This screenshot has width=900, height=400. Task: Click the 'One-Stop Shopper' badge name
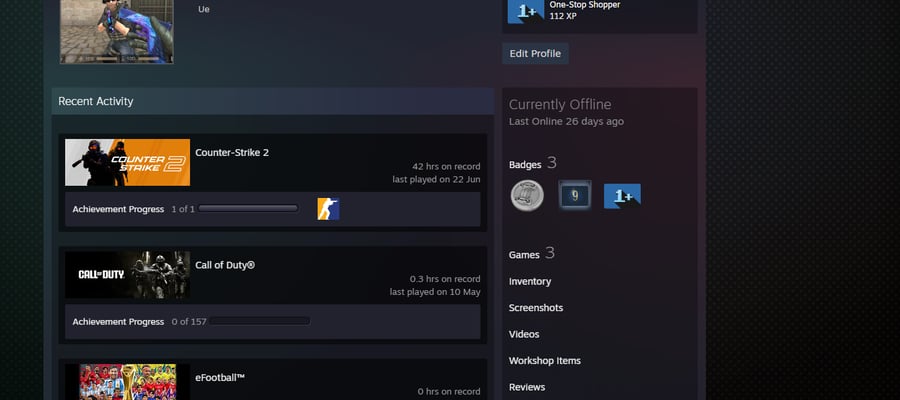585,5
